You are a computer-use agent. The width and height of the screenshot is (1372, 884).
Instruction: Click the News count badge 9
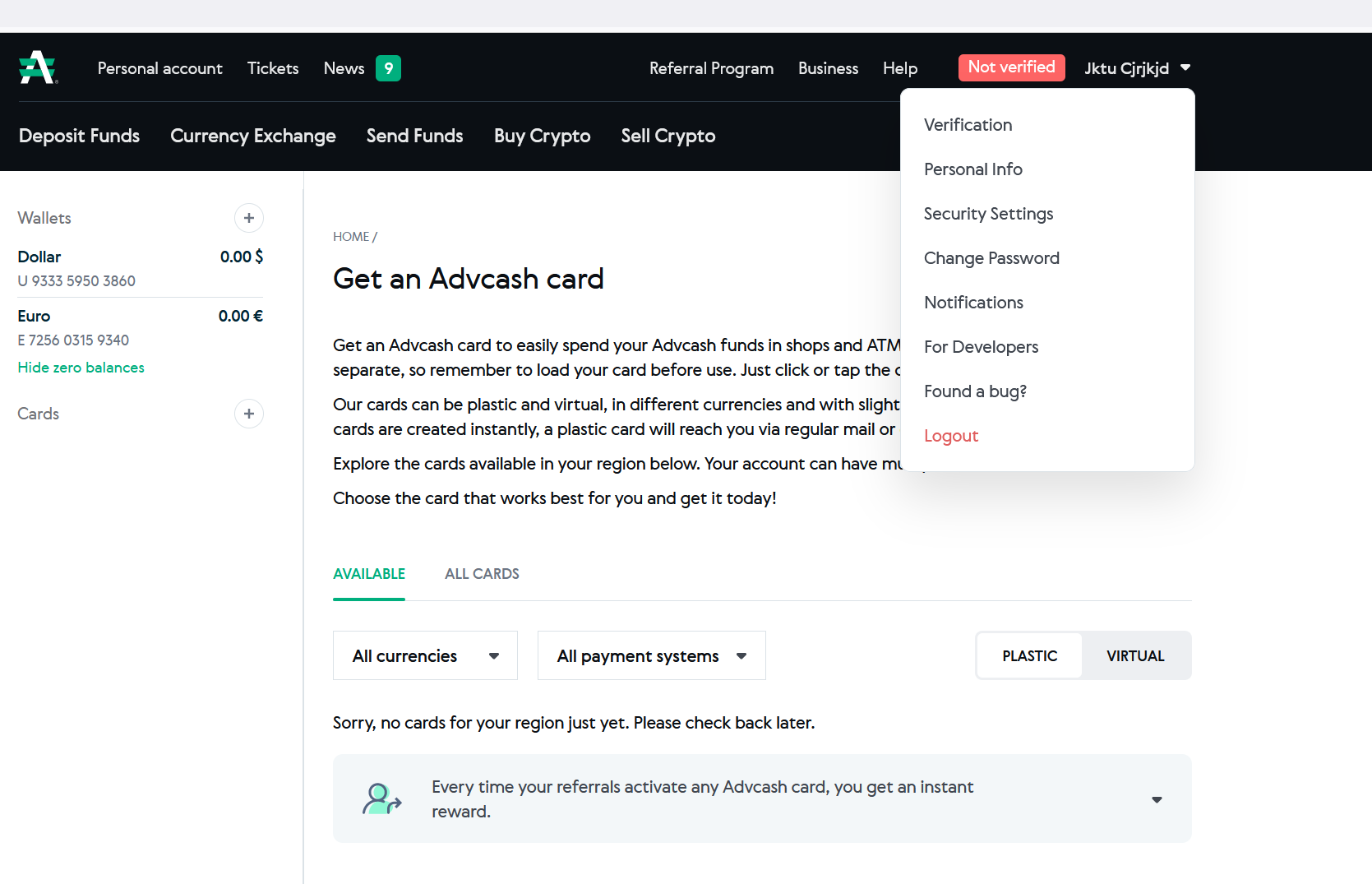(388, 68)
